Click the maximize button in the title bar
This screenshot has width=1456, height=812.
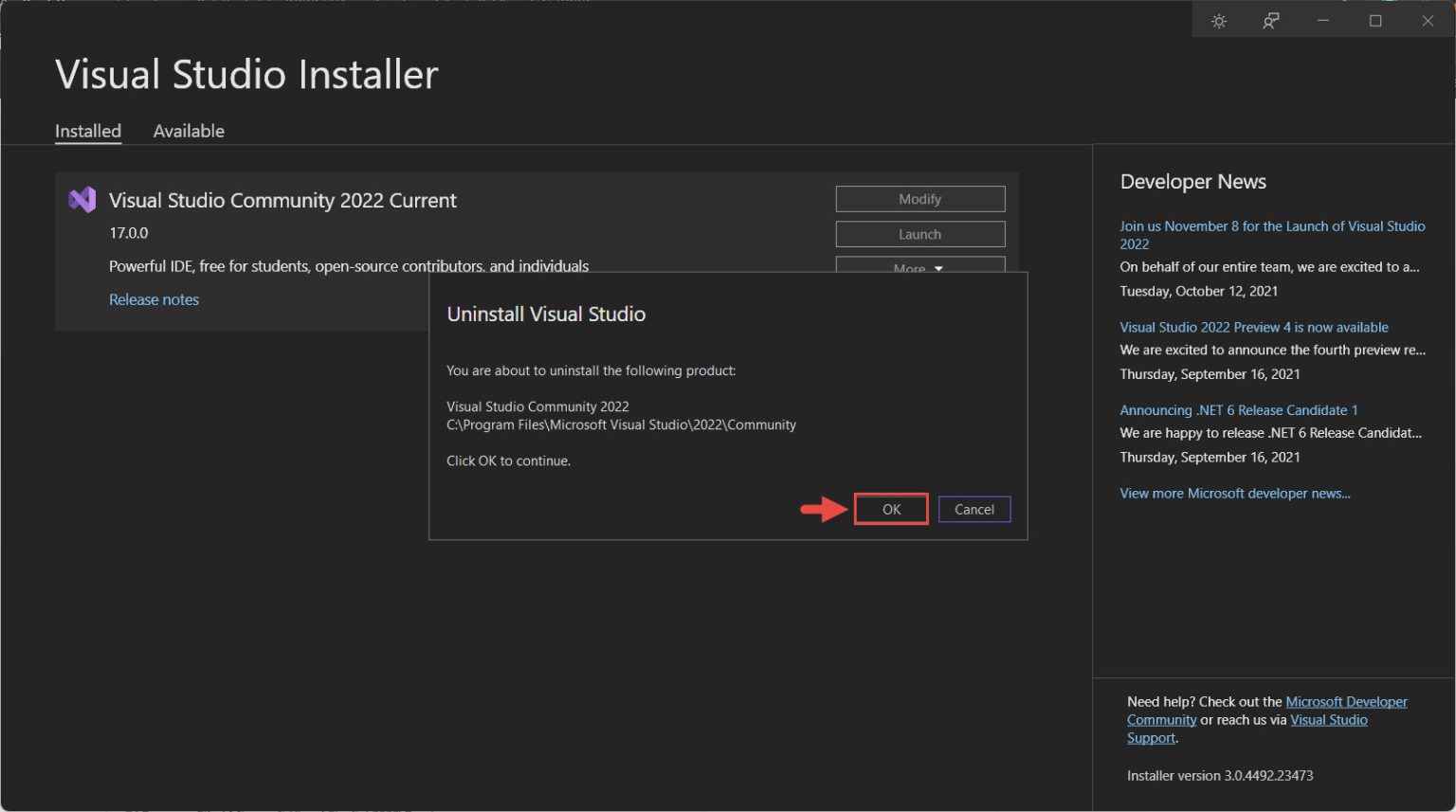pos(1375,20)
